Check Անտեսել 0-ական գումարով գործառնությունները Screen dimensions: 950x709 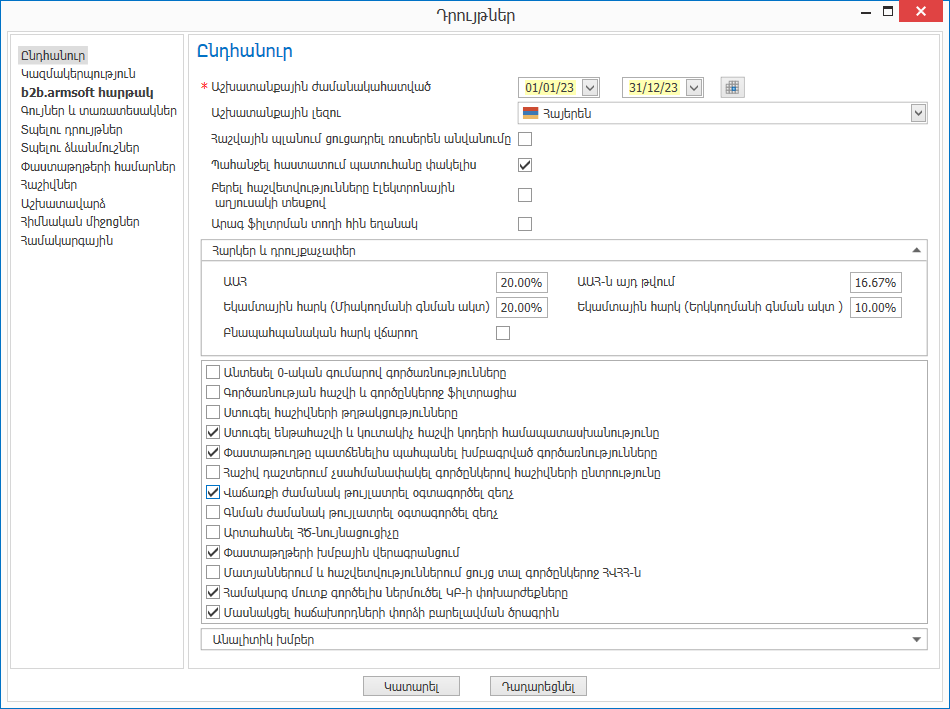click(213, 372)
